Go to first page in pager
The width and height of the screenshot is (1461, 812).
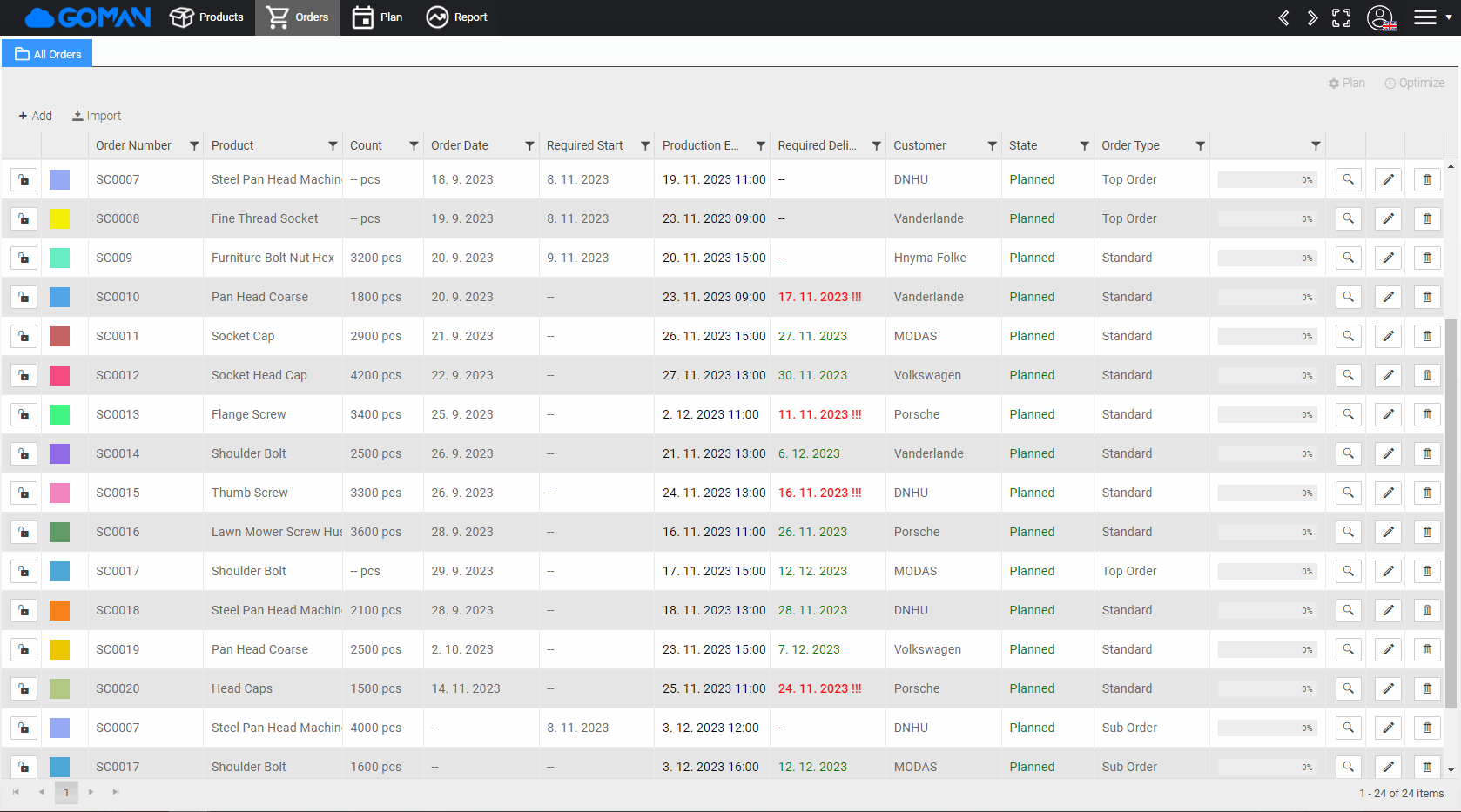pos(16,792)
